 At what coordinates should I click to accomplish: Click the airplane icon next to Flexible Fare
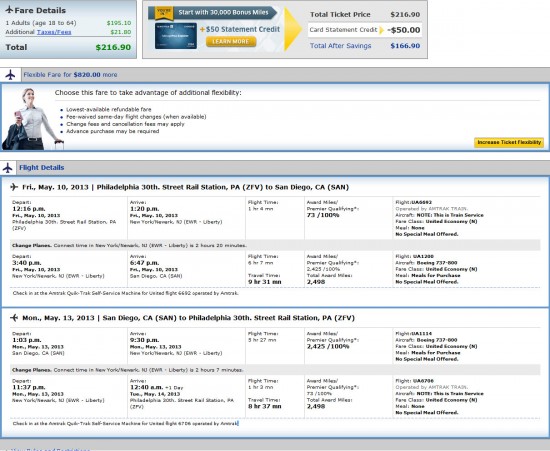(10, 75)
